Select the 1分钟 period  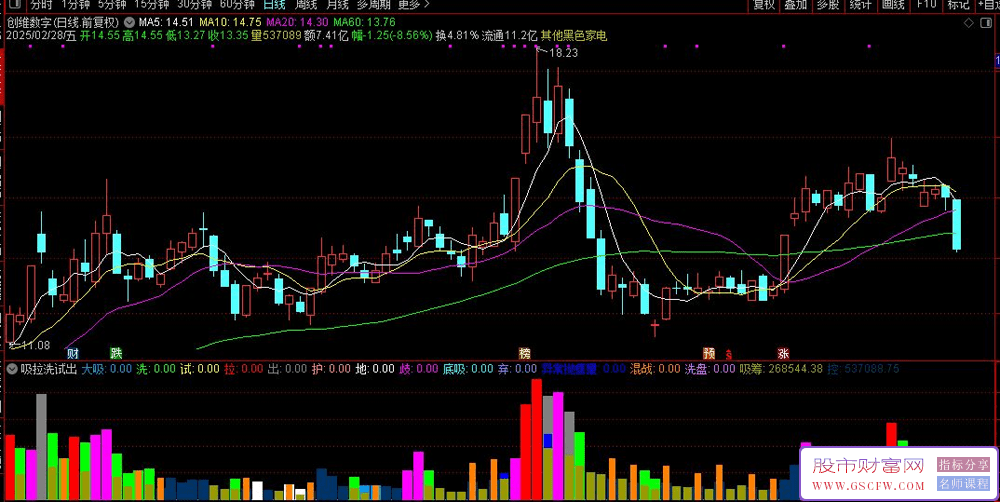pos(75,4)
